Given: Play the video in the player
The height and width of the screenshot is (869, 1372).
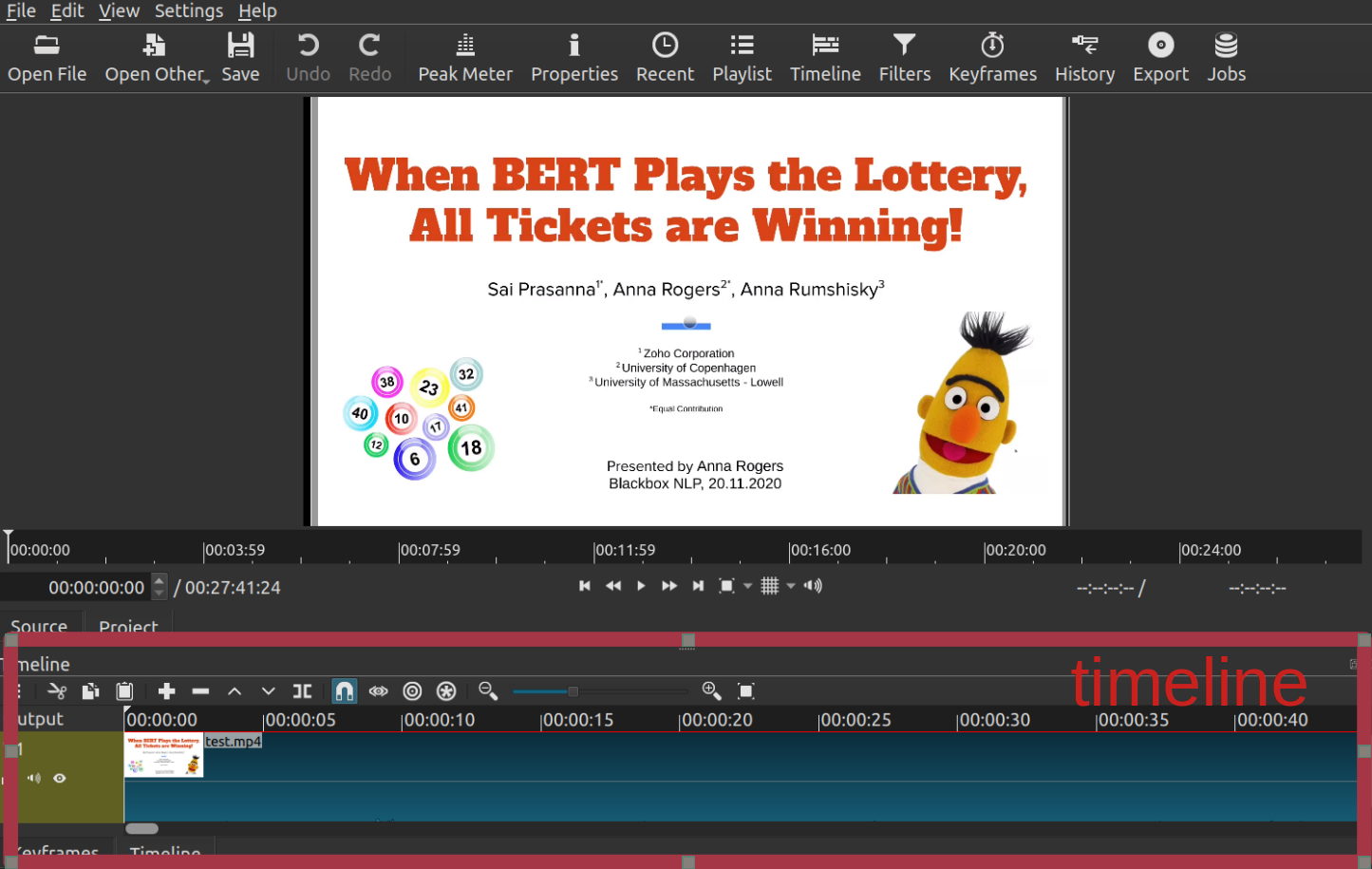Looking at the screenshot, I should click(641, 586).
